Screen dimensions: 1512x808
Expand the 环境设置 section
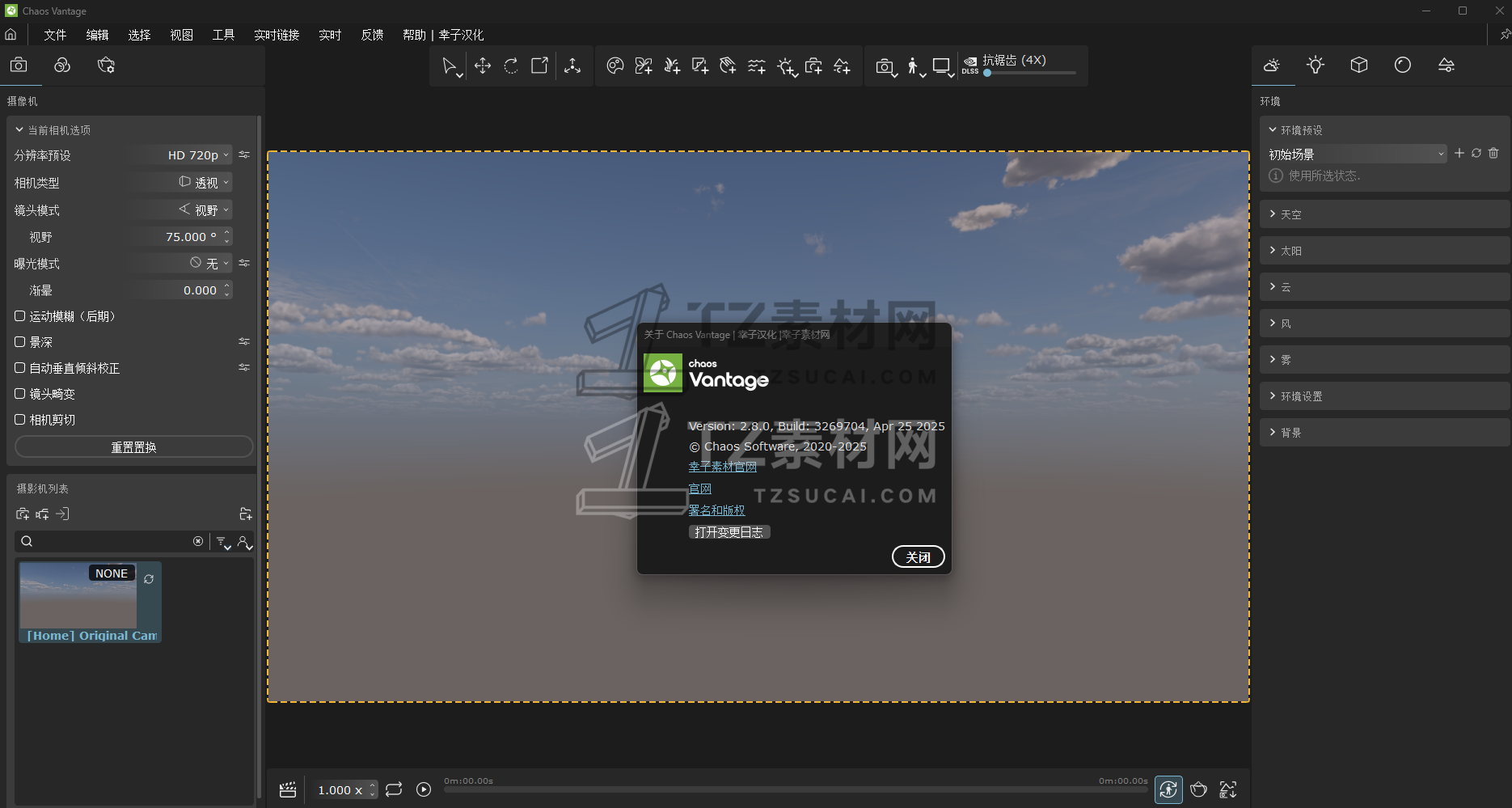coord(1384,396)
